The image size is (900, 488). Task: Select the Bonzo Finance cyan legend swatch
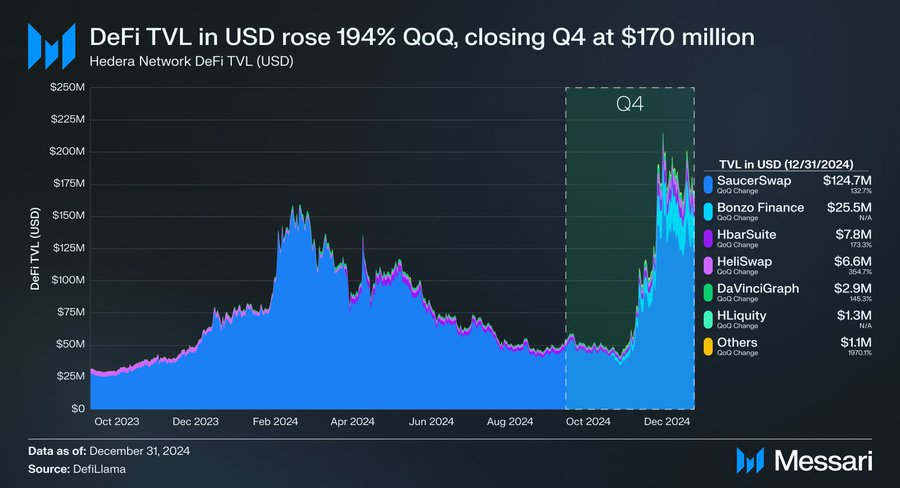pos(708,211)
